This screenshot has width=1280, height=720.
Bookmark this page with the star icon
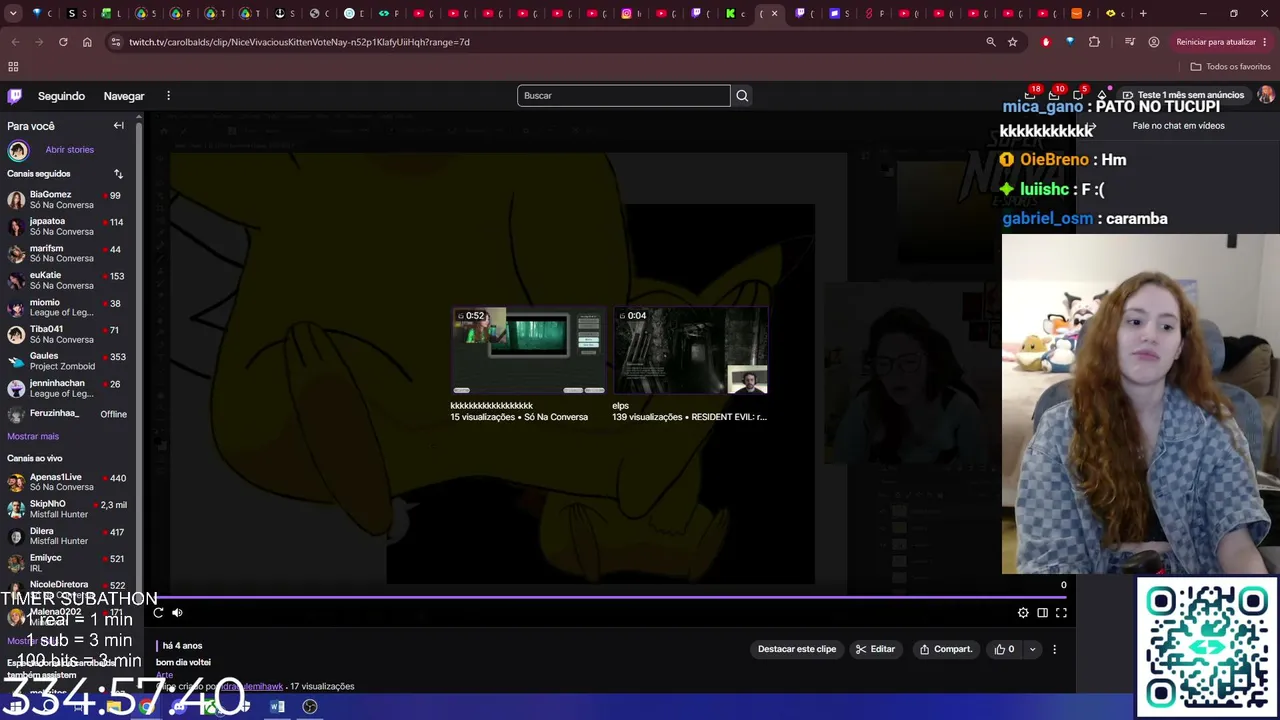1013,42
